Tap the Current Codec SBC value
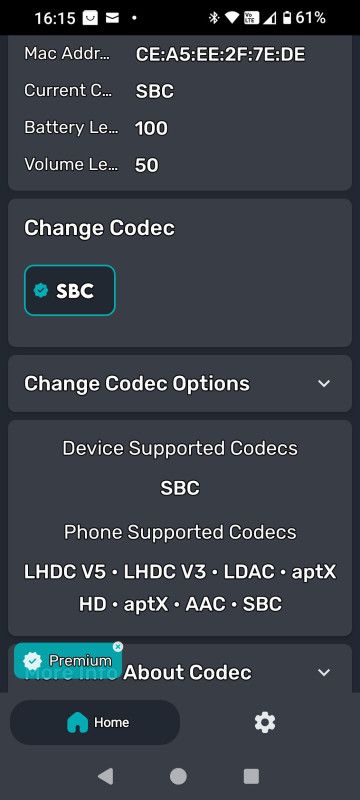 point(155,92)
